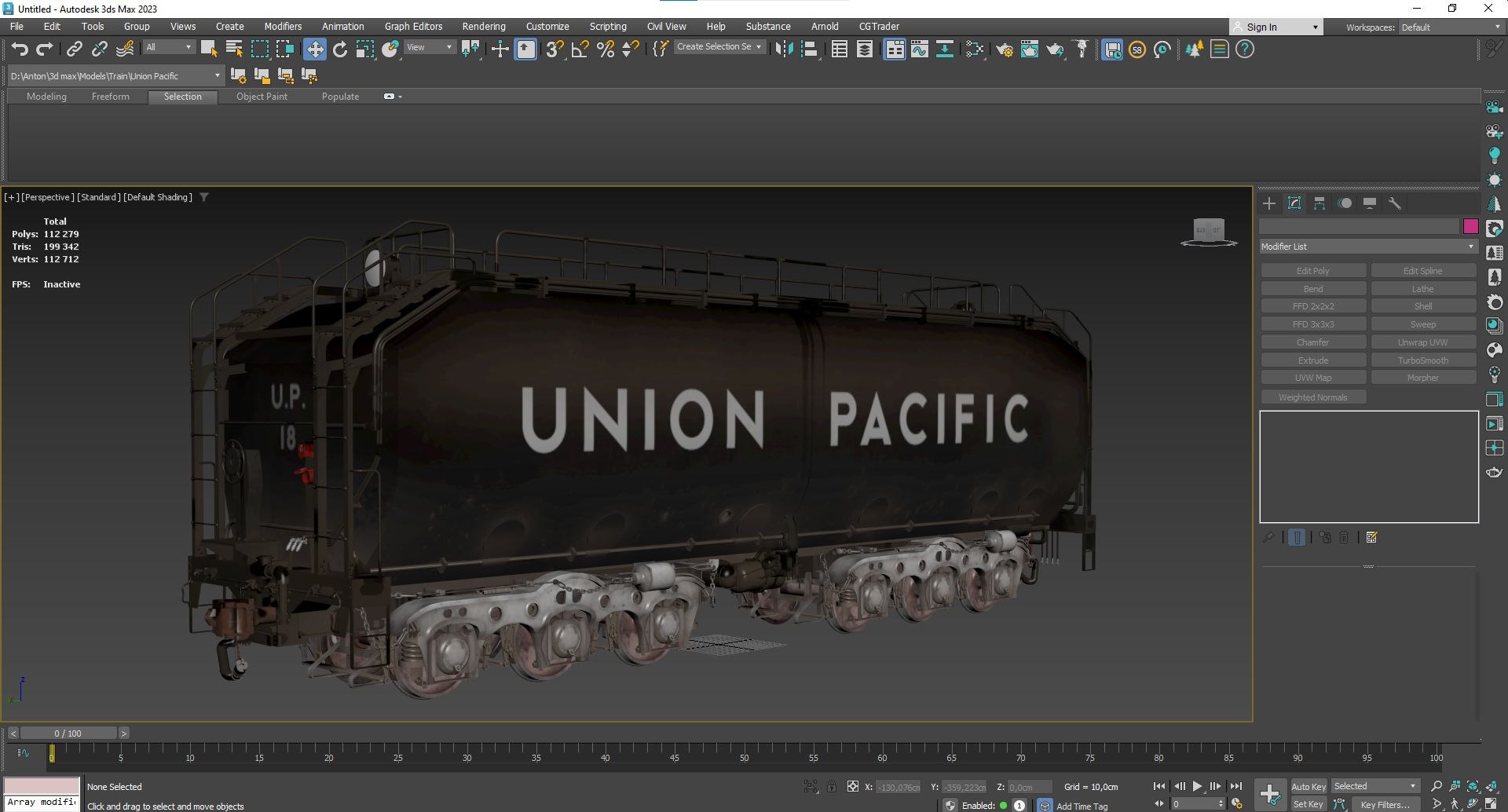Click the object name input field
The height and width of the screenshot is (812, 1508).
pyautogui.click(x=1359, y=227)
